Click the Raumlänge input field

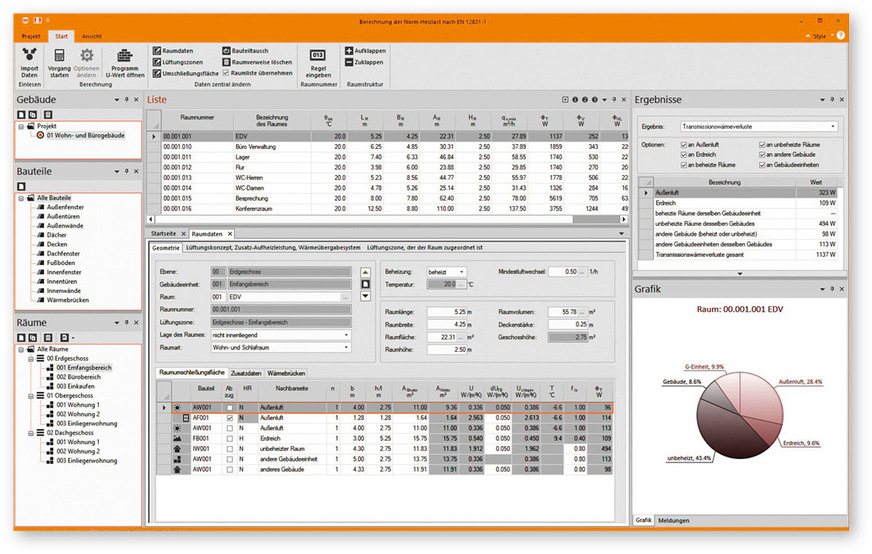(446, 312)
